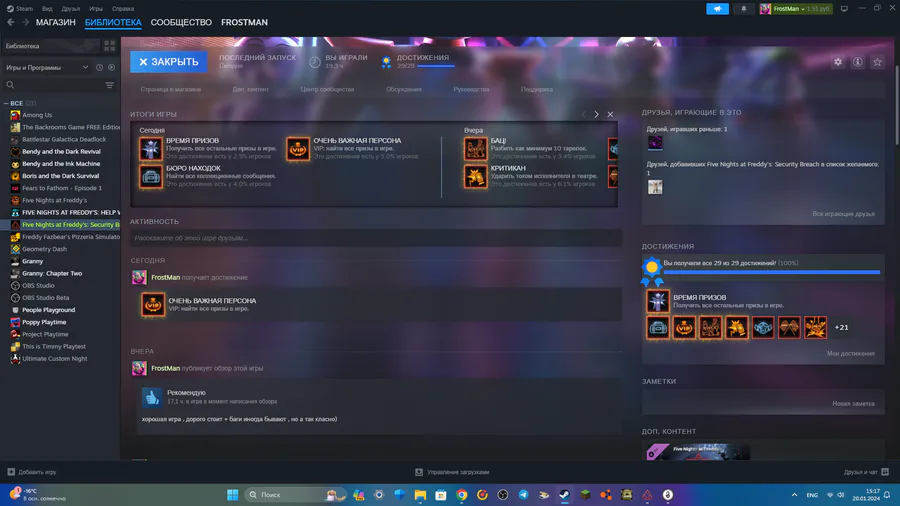Click the thumbs-up Рекомендую review icon
This screenshot has width=900, height=506.
pyautogui.click(x=152, y=397)
